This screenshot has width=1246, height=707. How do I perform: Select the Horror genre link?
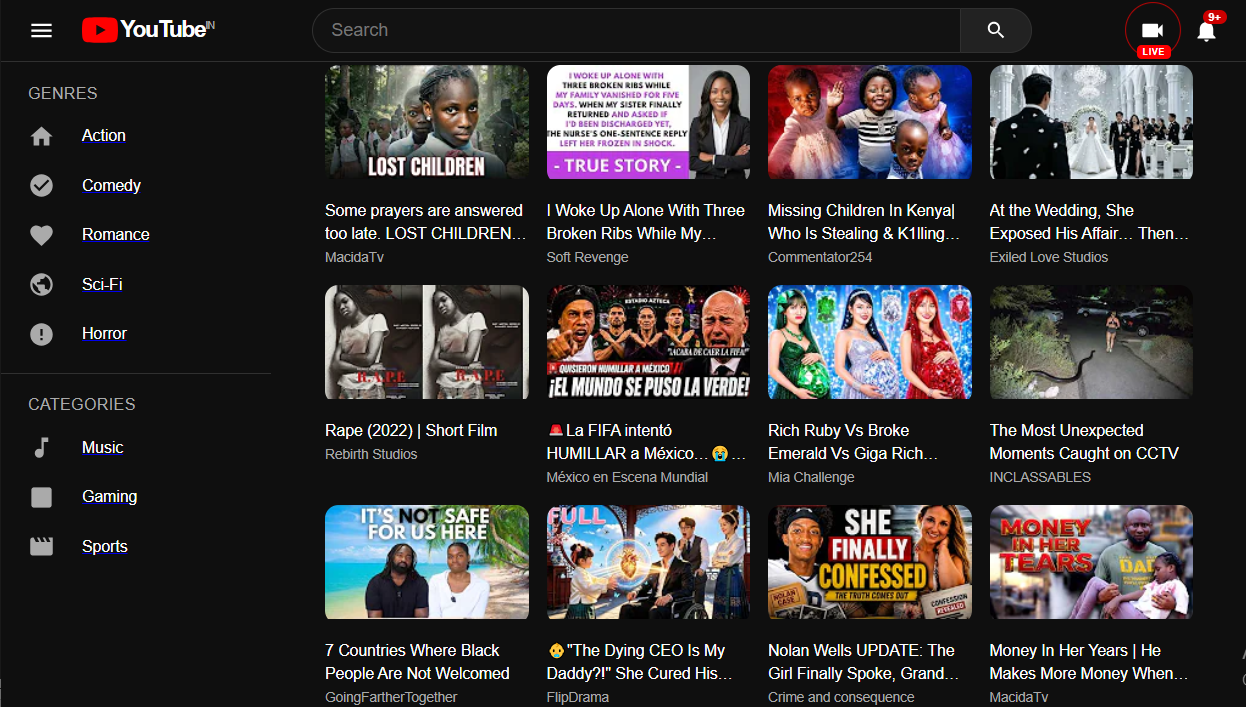(104, 333)
